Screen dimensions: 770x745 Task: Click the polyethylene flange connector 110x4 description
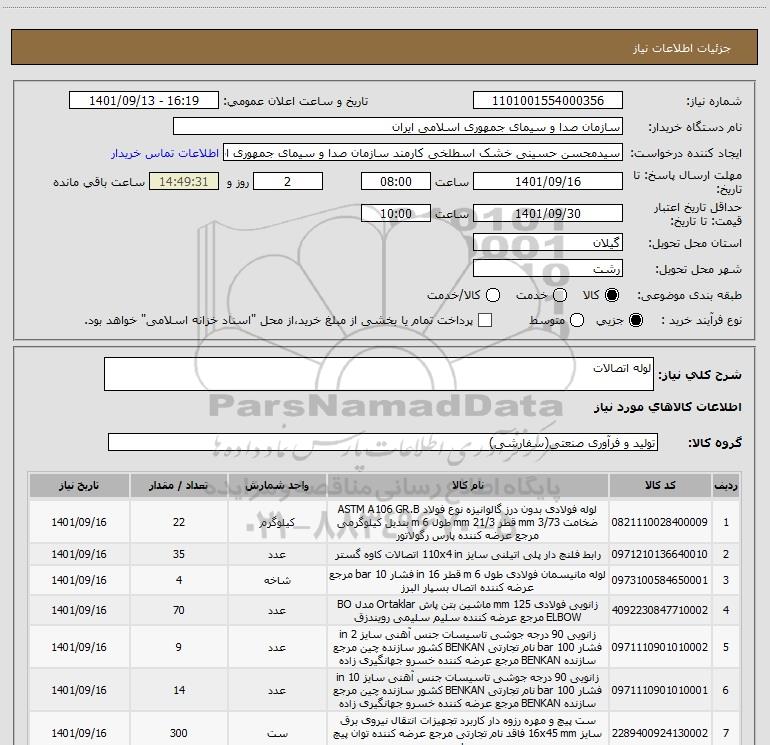pos(468,555)
